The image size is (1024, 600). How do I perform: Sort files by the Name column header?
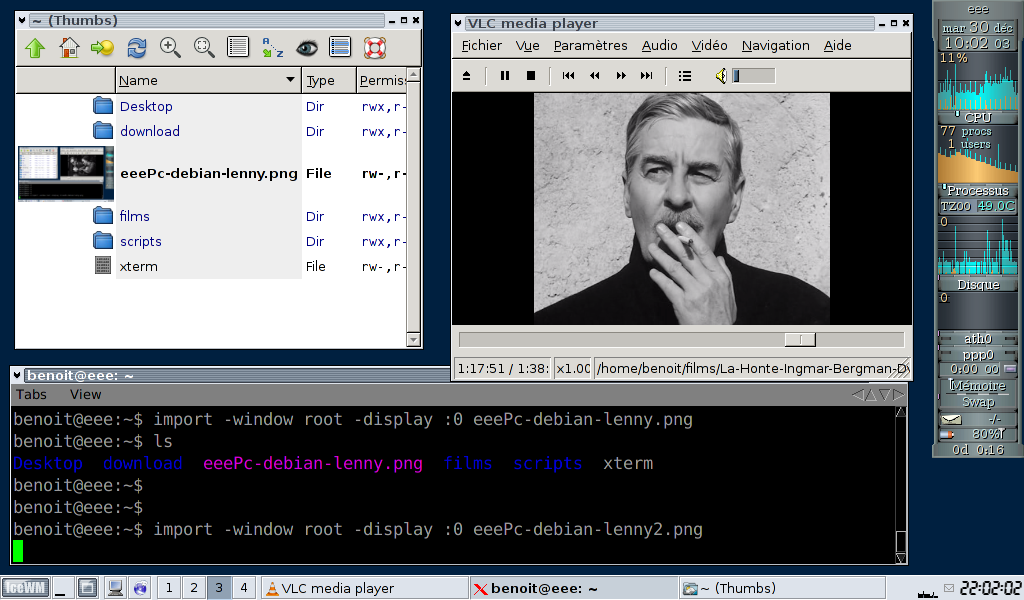[208, 80]
